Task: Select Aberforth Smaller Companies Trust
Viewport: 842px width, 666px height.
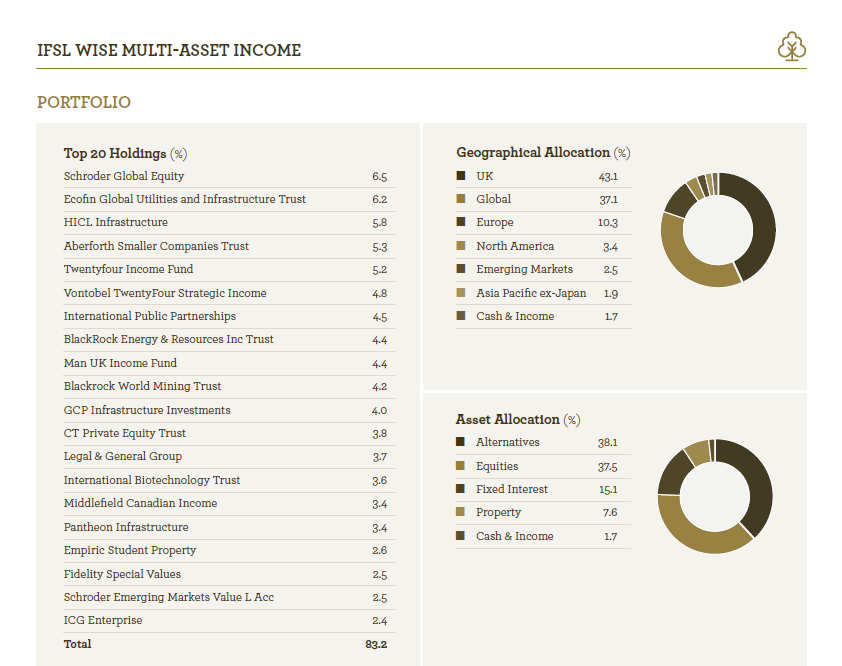Action: point(229,246)
